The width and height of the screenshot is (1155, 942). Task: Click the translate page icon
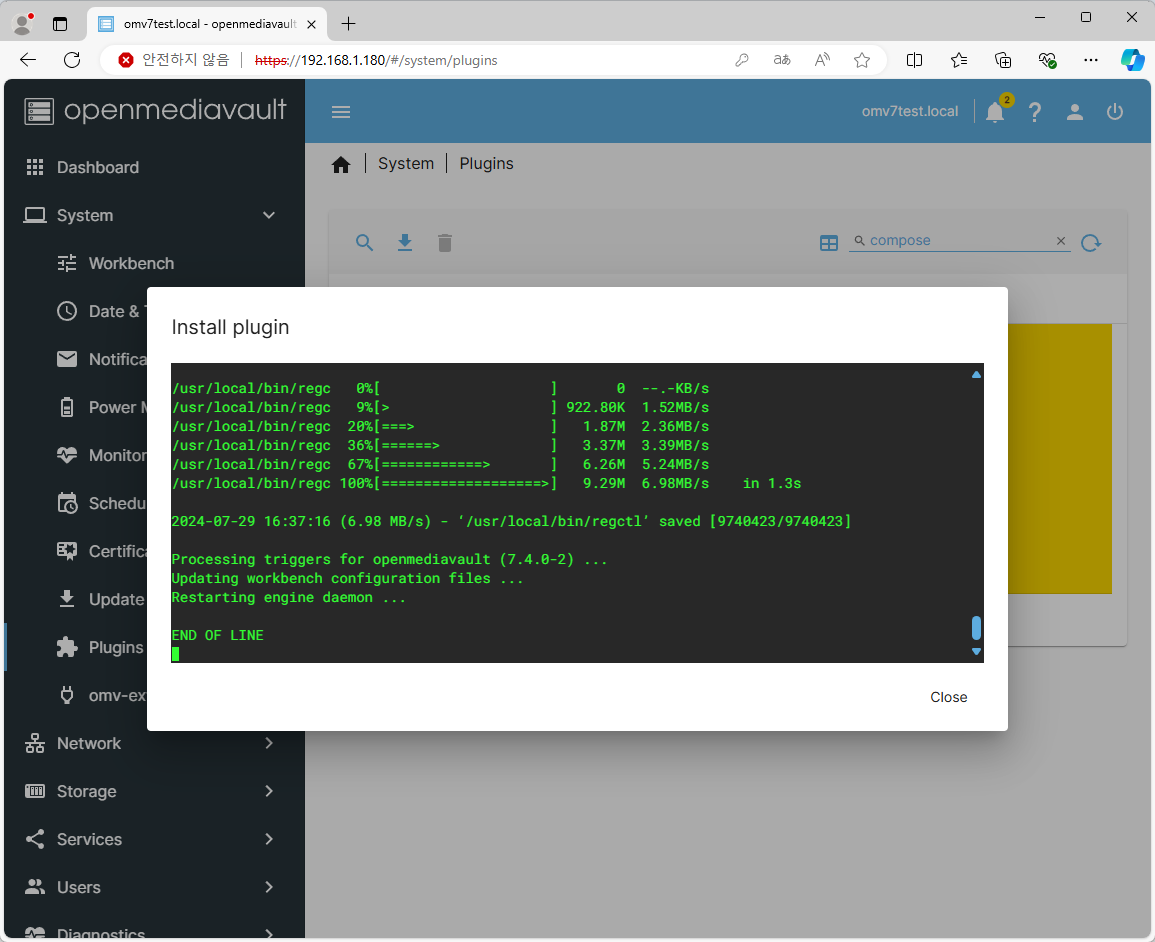[782, 60]
